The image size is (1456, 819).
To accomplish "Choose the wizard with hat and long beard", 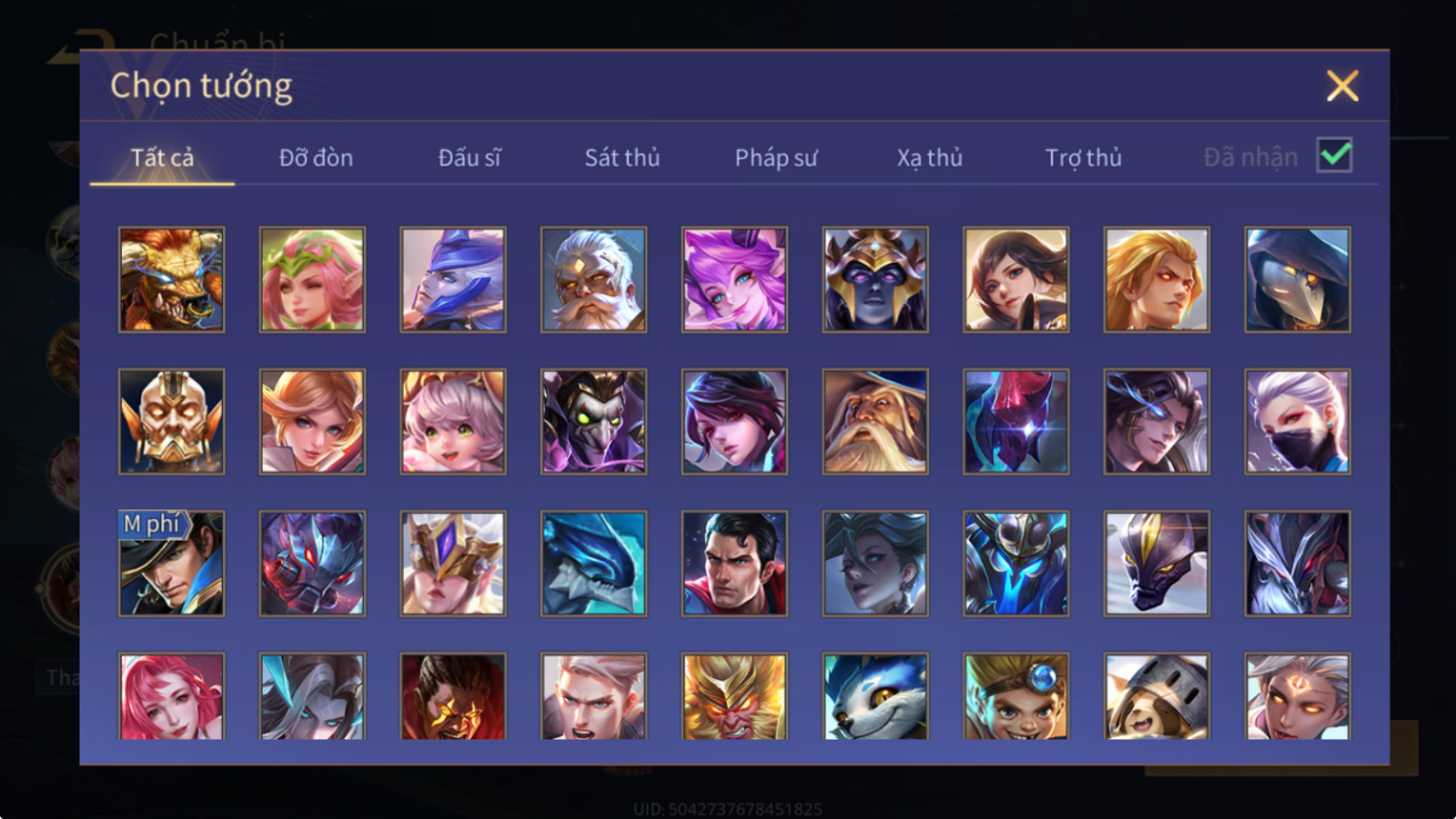I will tap(875, 421).
